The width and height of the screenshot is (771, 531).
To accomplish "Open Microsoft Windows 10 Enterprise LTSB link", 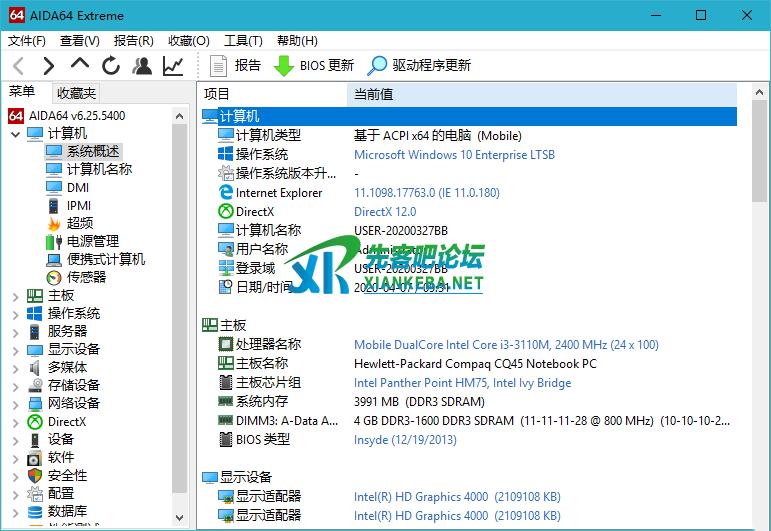I will 454,155.
